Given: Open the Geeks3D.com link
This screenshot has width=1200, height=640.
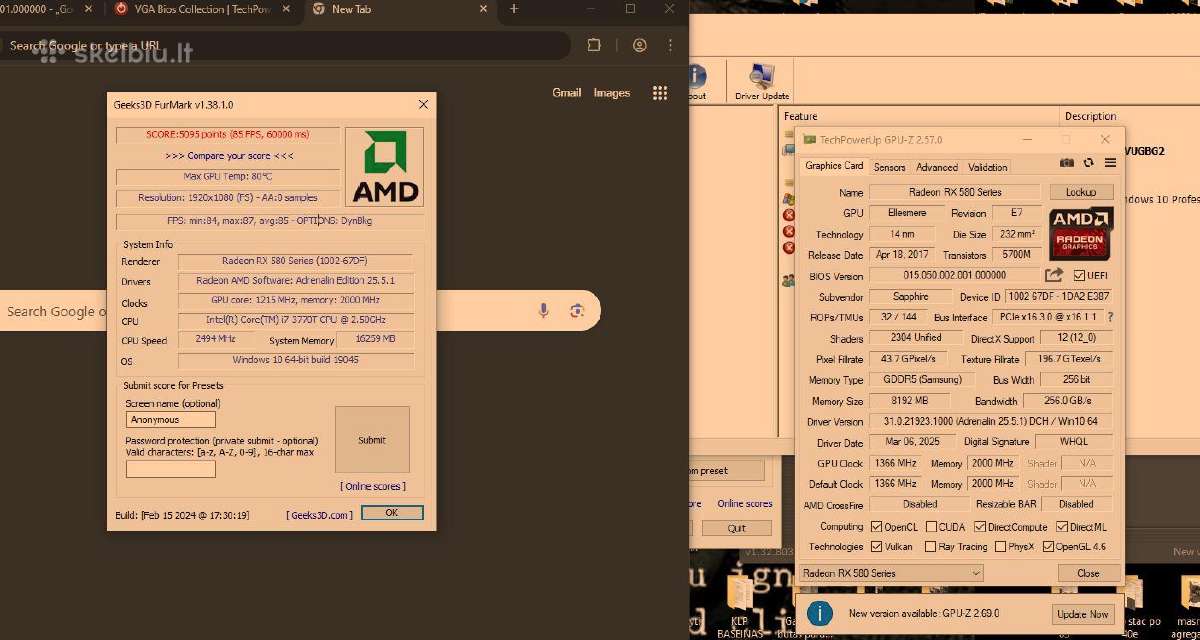Looking at the screenshot, I should [x=319, y=515].
